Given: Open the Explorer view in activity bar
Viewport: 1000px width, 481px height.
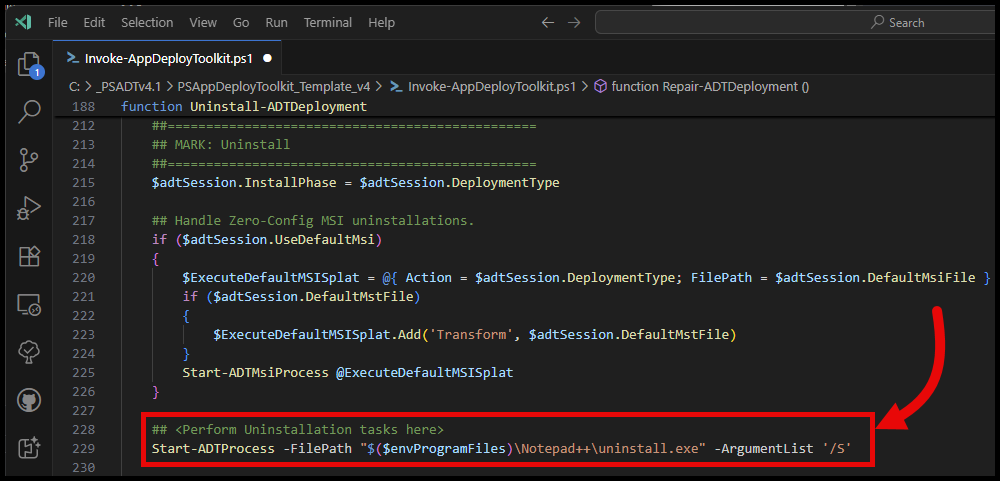Looking at the screenshot, I should click(28, 65).
